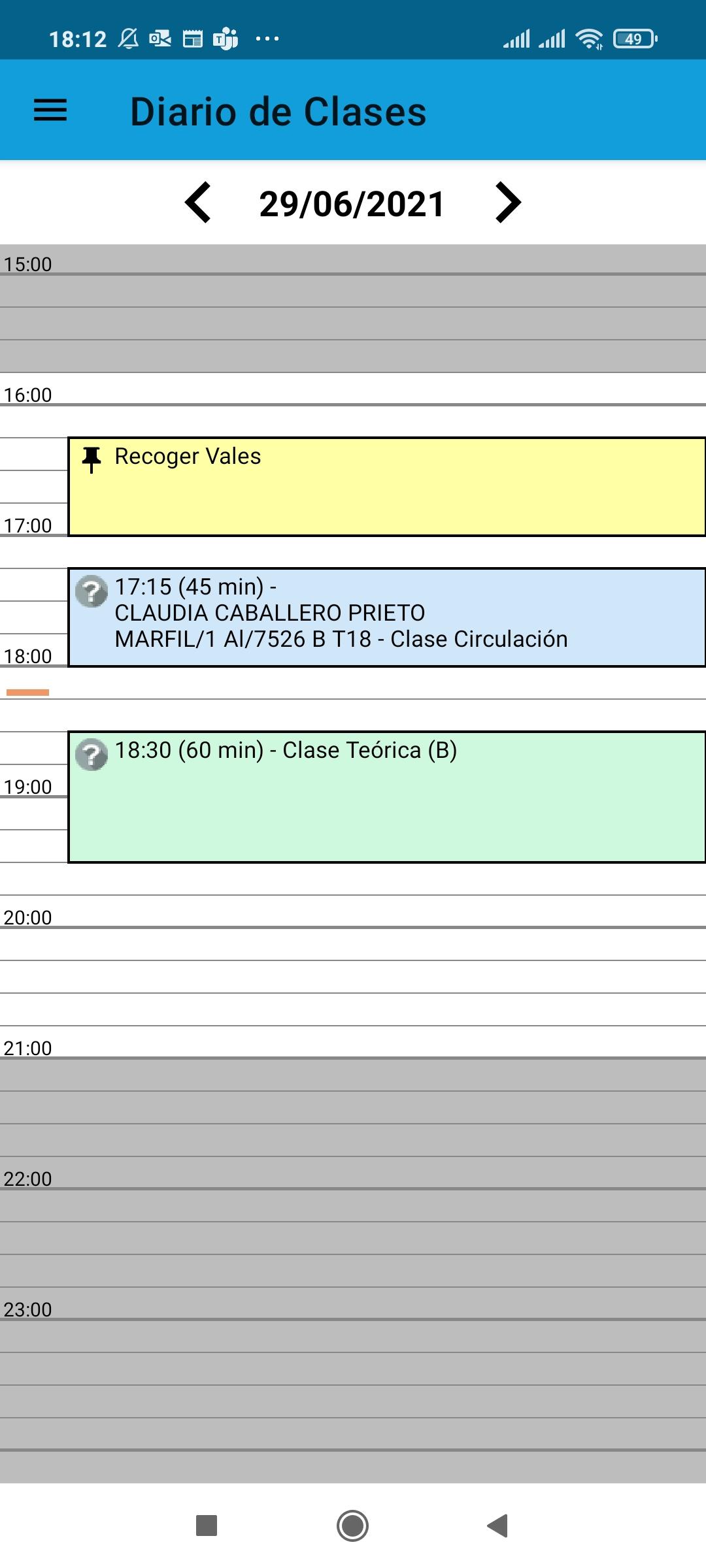Image resolution: width=706 pixels, height=1568 pixels.
Task: Tap the Android recent apps square button
Action: (x=207, y=1526)
